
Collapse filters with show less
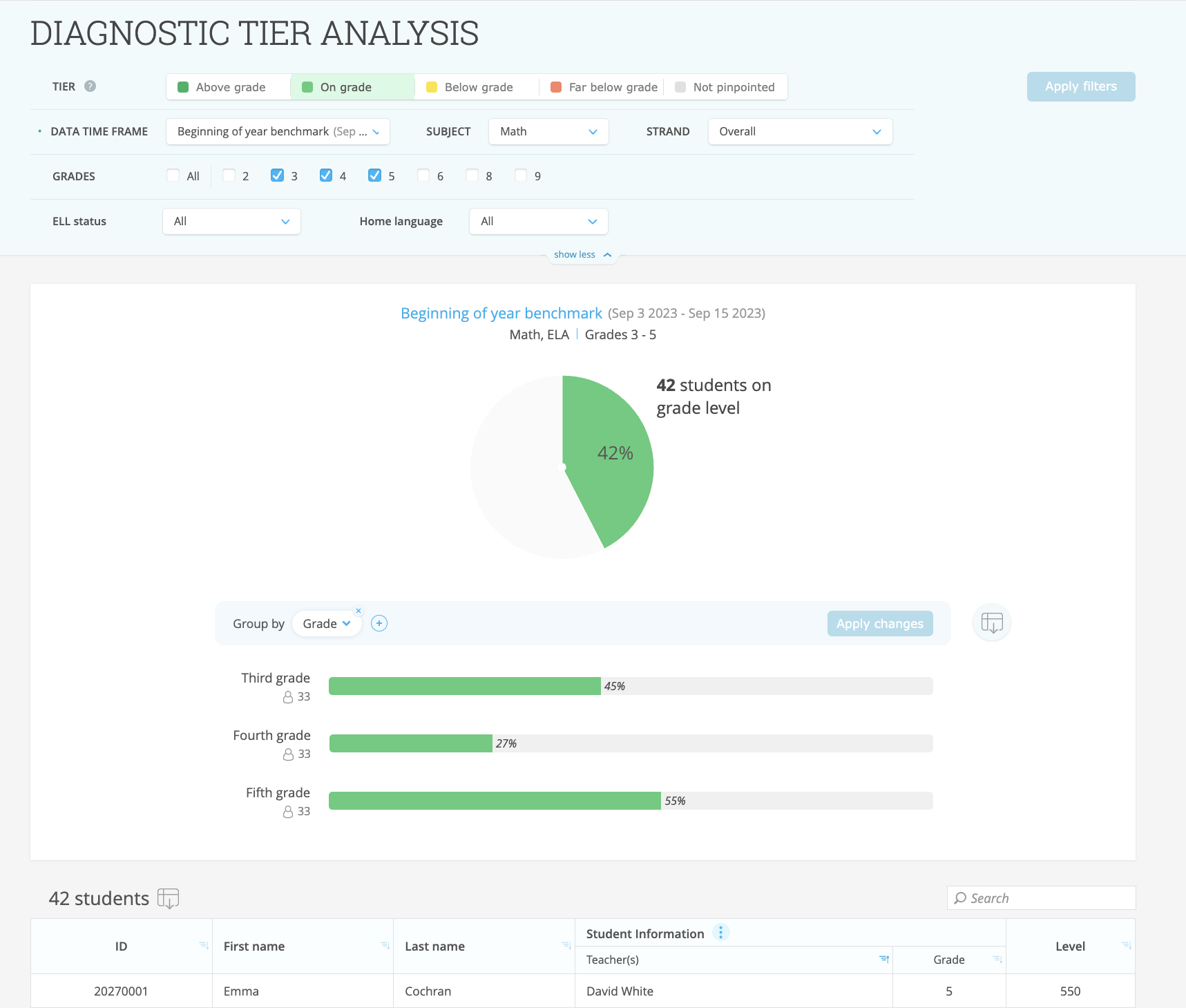click(582, 254)
